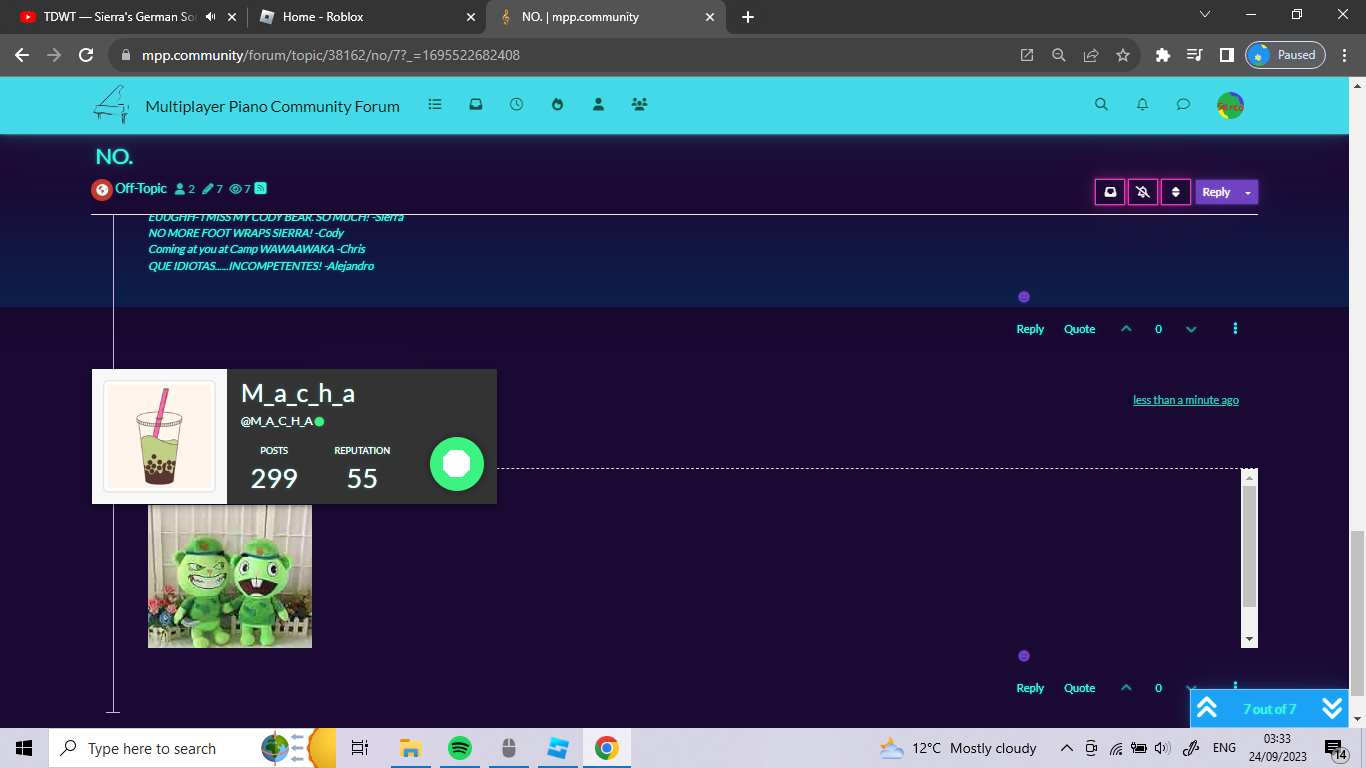This screenshot has width=1366, height=768.
Task: Reply to the post with the plush toys image
Action: pyautogui.click(x=1030, y=688)
